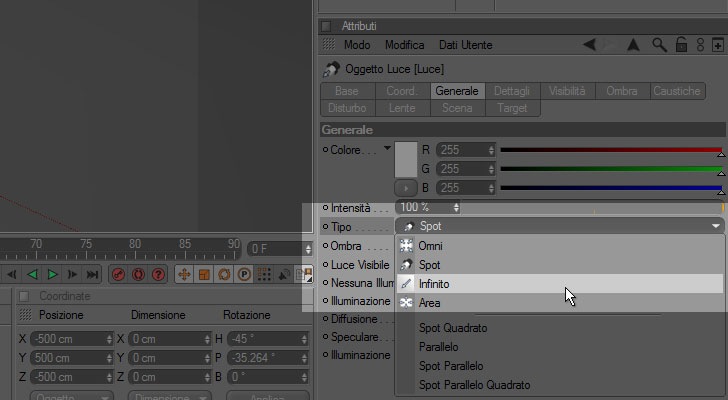Click the magnifier search icon in Attributi

pos(659,45)
